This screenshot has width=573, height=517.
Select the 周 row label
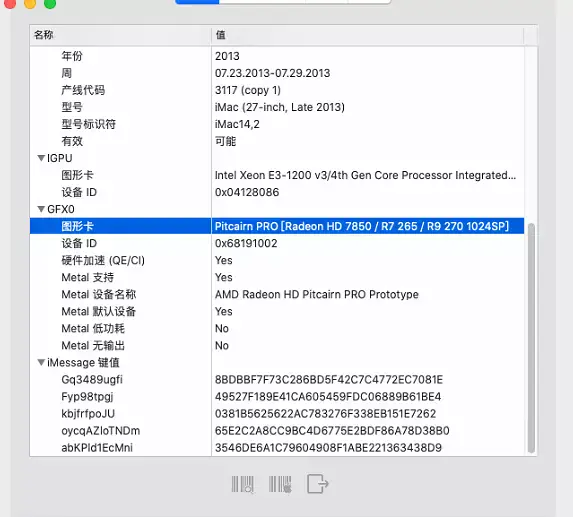(x=67, y=73)
